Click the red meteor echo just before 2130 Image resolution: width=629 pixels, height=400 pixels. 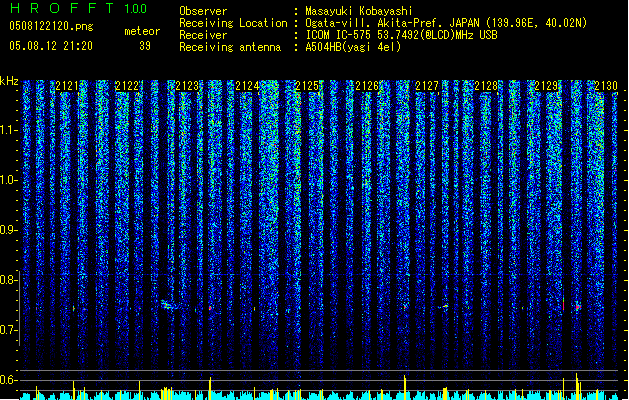[x=578, y=307]
